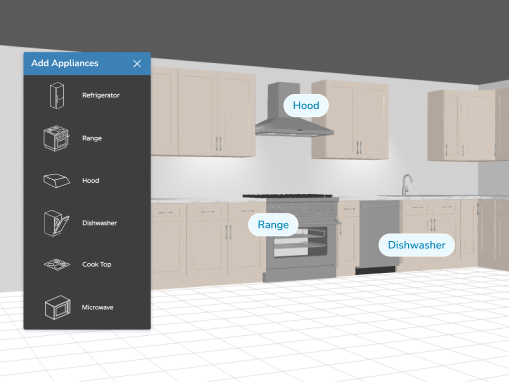
Task: Click the Hood label bubble
Action: [x=306, y=105]
